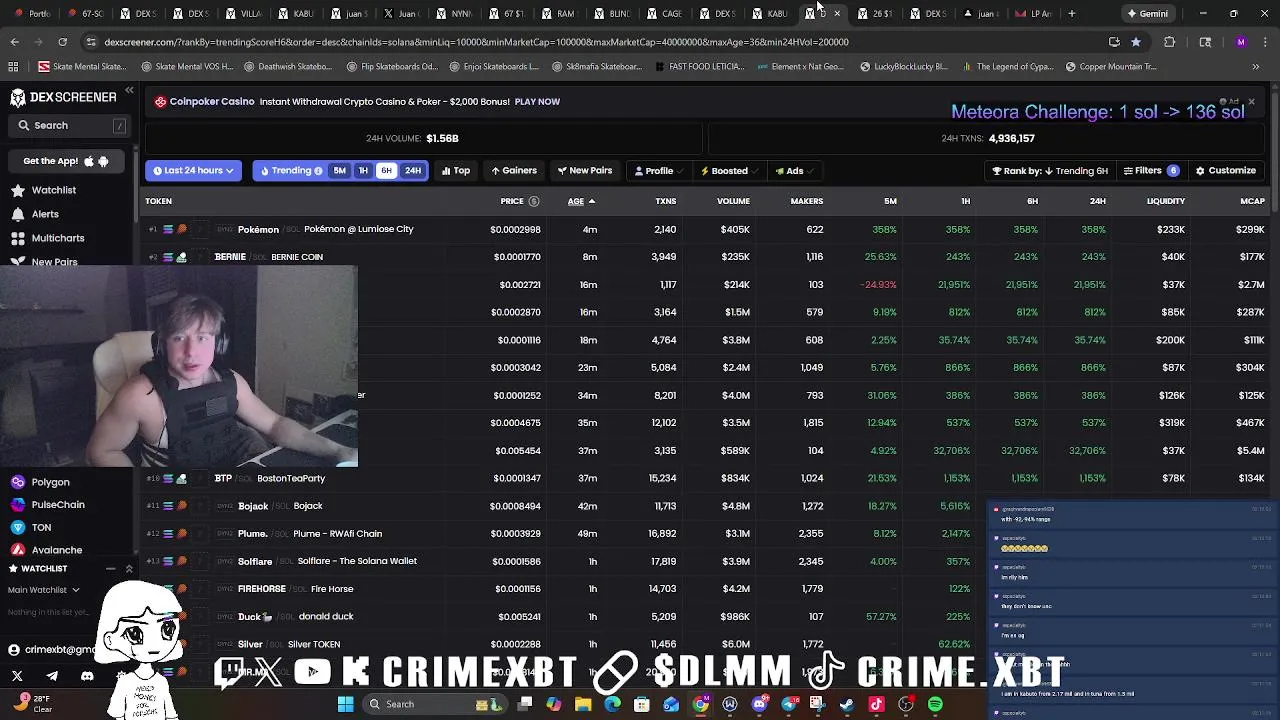Screen dimensions: 1280x720
Task: Bookmark star icon in address bar
Action: pyautogui.click(x=1136, y=42)
